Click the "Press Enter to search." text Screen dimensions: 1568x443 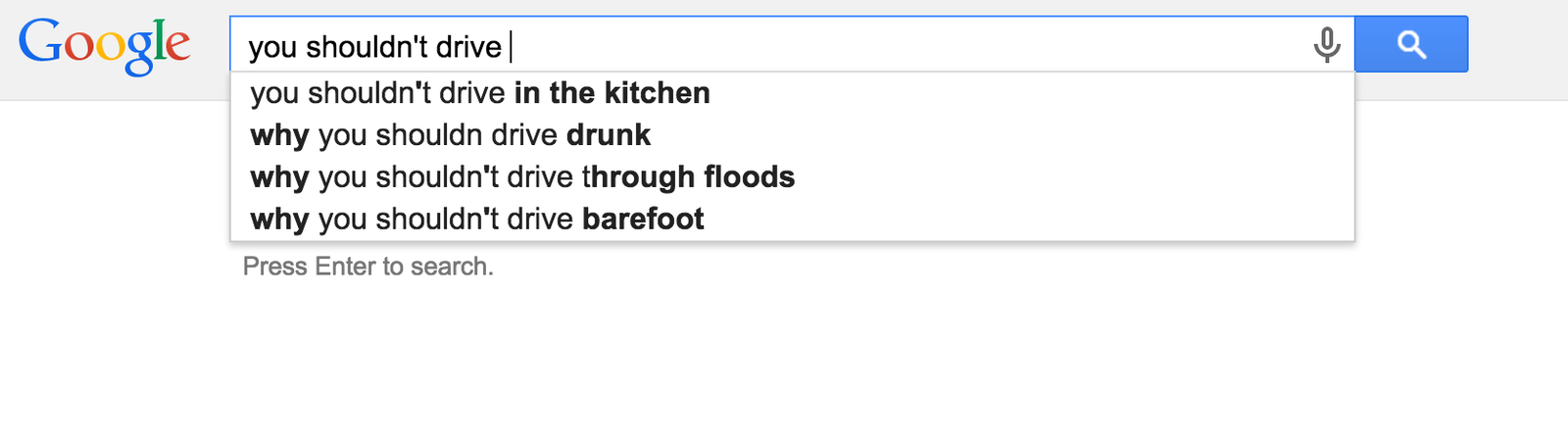point(368,267)
